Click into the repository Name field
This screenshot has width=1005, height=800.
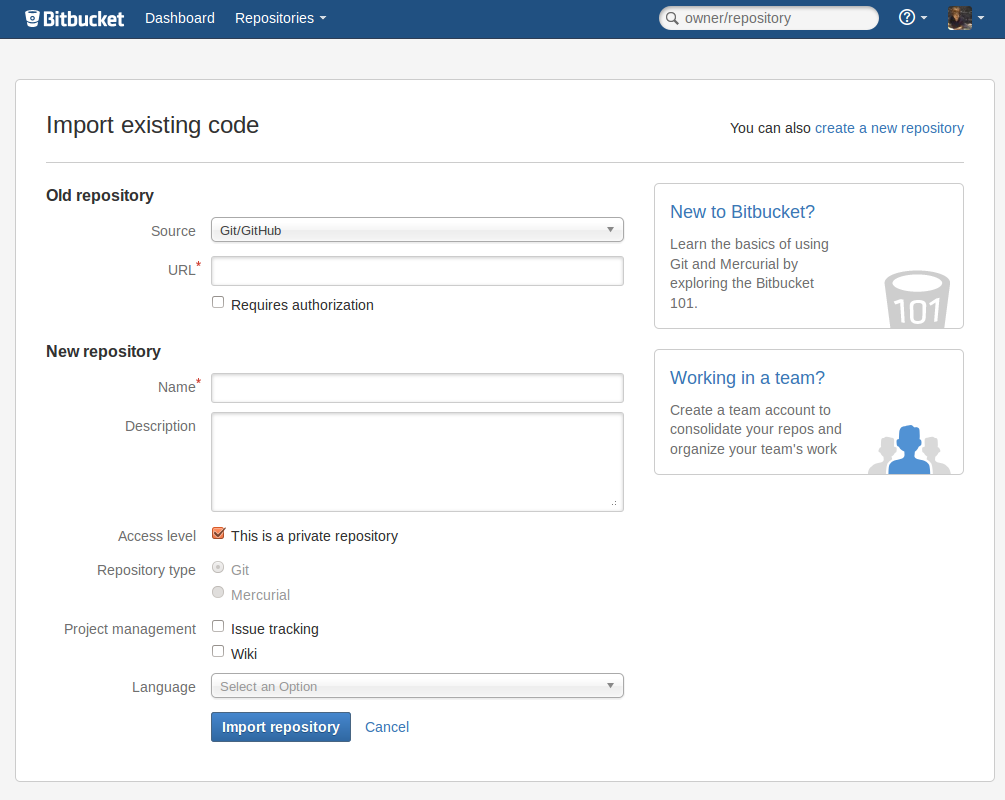[417, 388]
